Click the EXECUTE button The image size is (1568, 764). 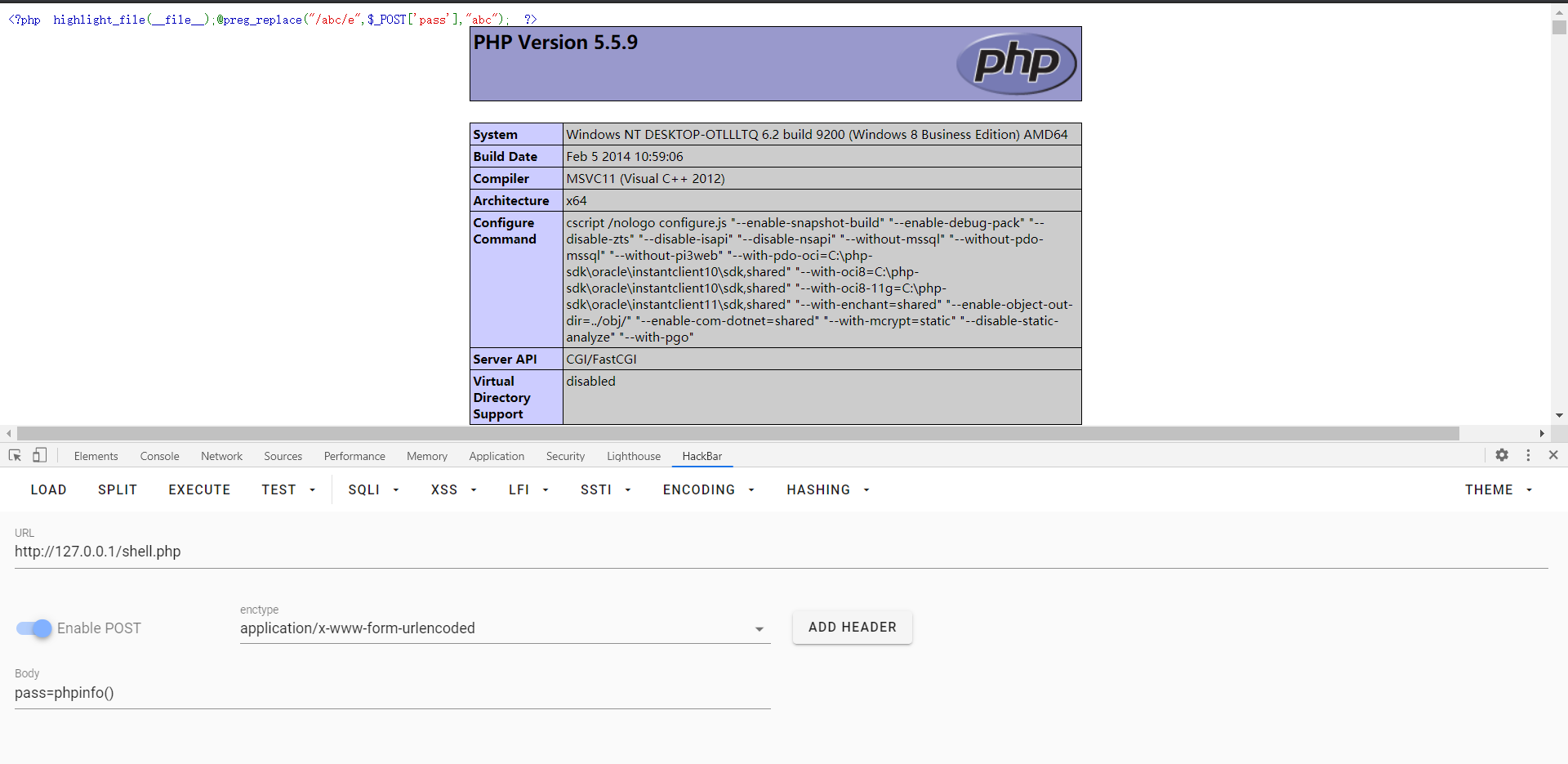(199, 489)
